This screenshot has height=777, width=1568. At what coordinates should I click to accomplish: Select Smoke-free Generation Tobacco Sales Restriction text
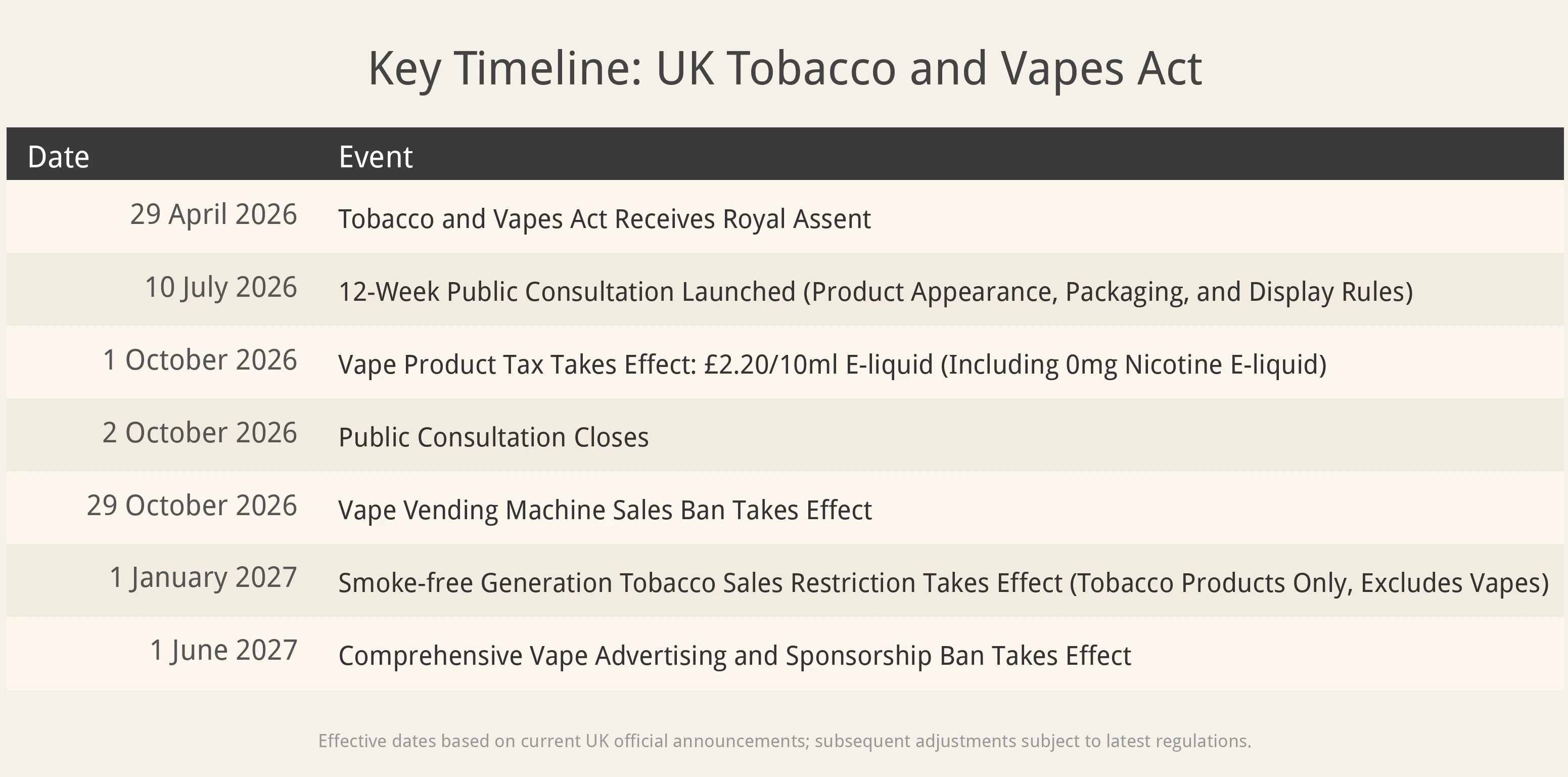[x=700, y=583]
